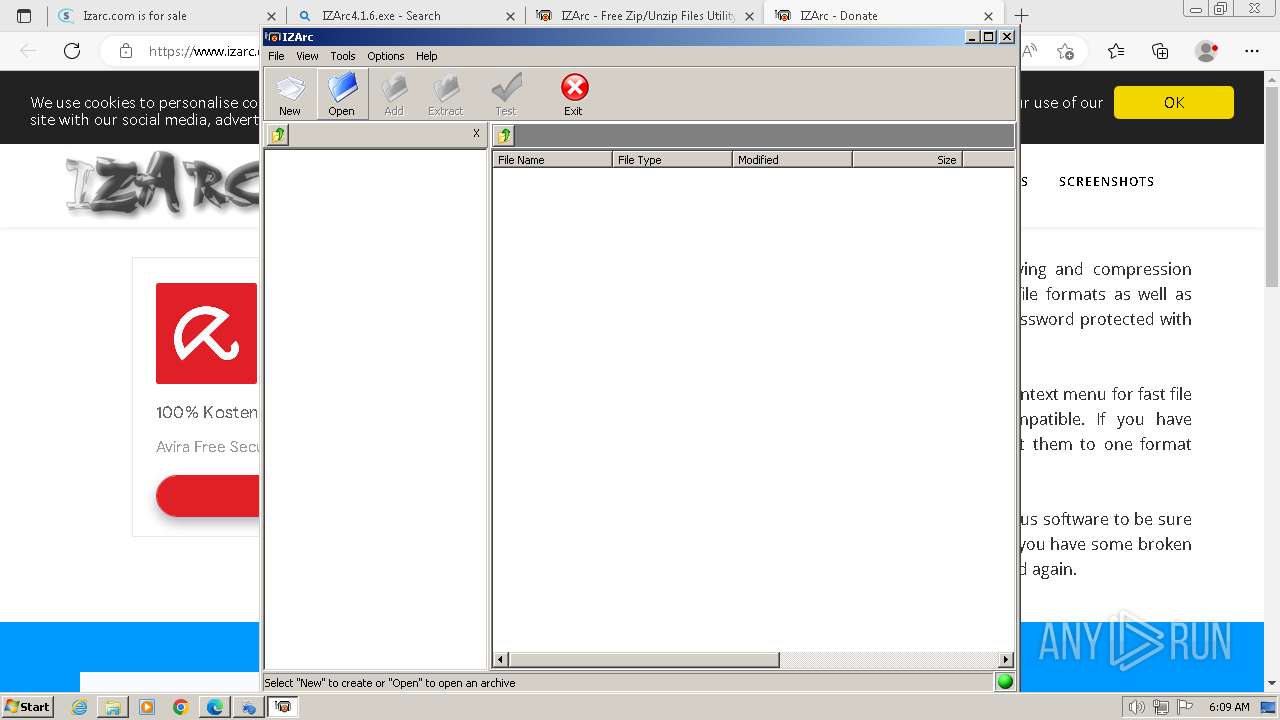The width and height of the screenshot is (1280, 720).
Task: Launch Internet Explorer from taskbar
Action: (x=80, y=707)
